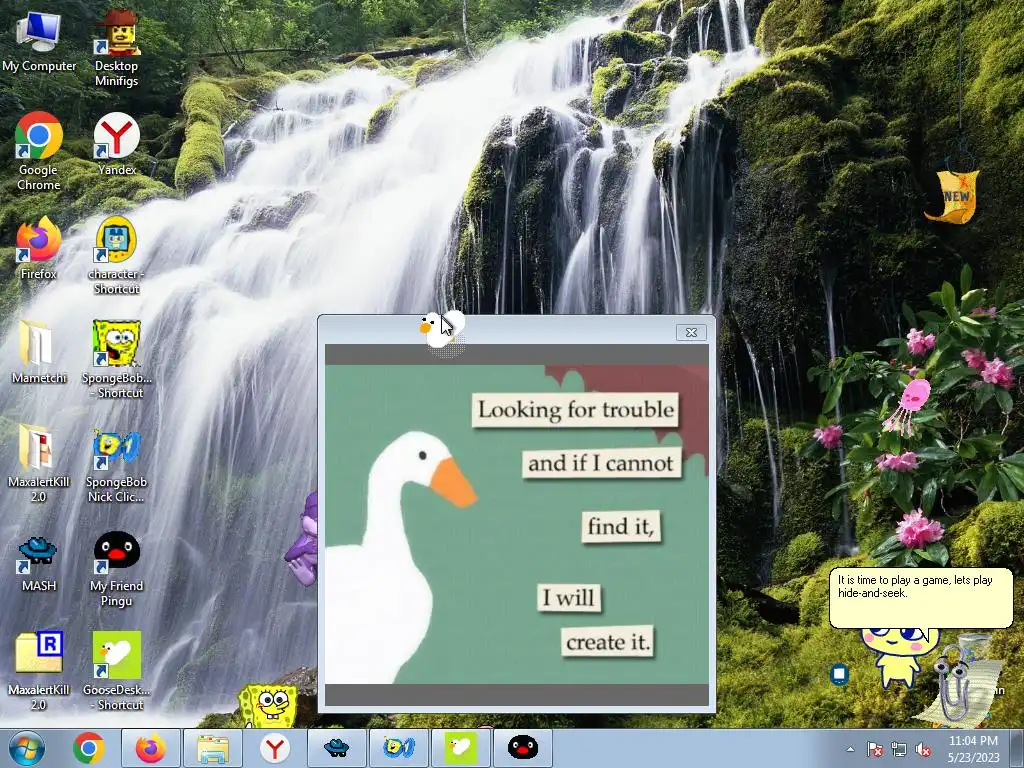Select the MASH desktop icon
1024x768 pixels.
[39, 563]
